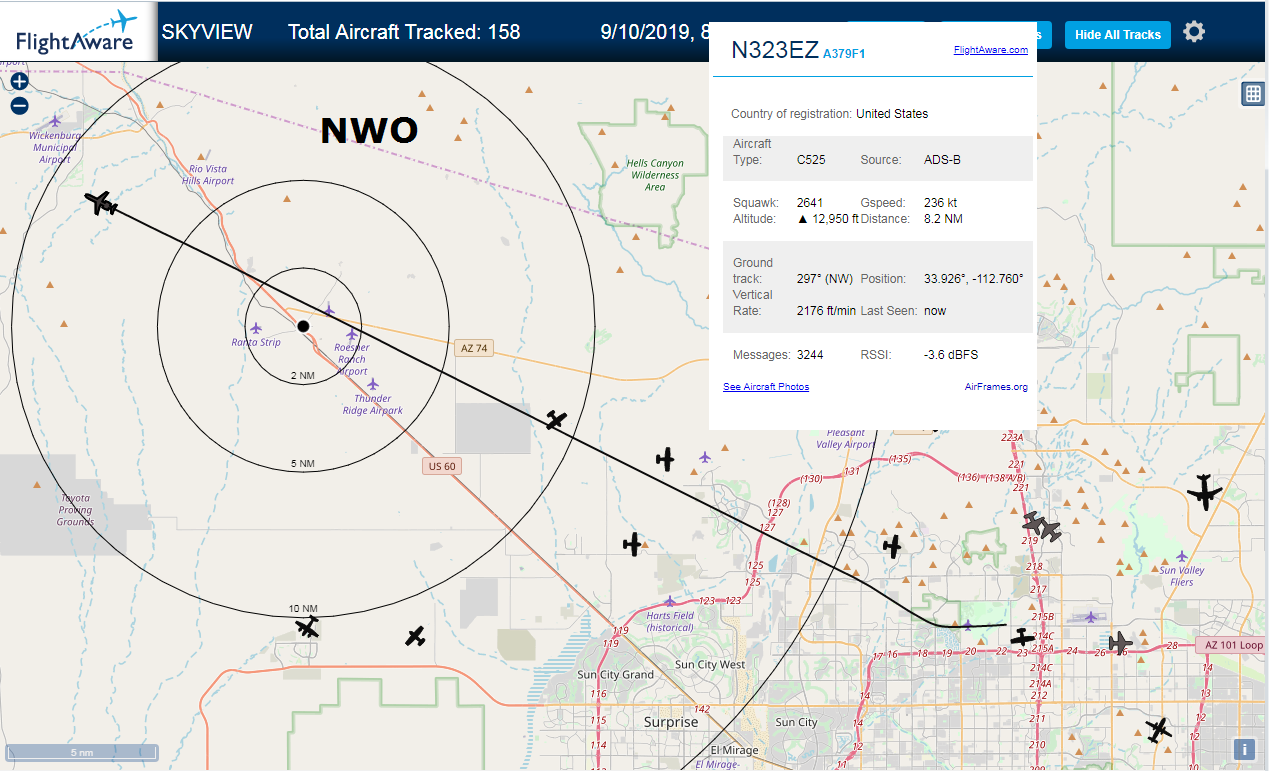Screen dimensions: 1269x771
Task: Select the aircraft just below the 10 NM label
Action: click(308, 627)
